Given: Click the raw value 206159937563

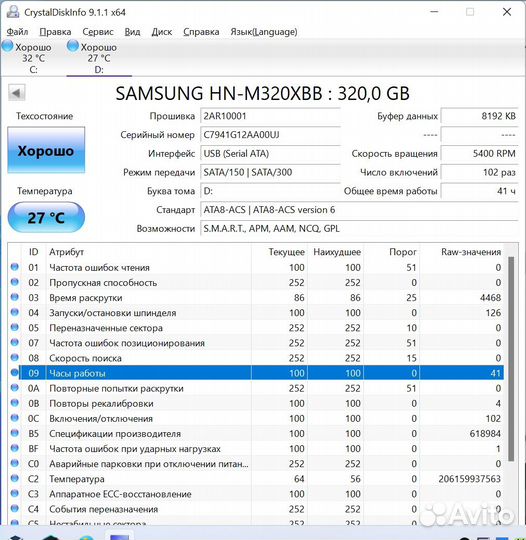Looking at the screenshot, I should point(469,479).
